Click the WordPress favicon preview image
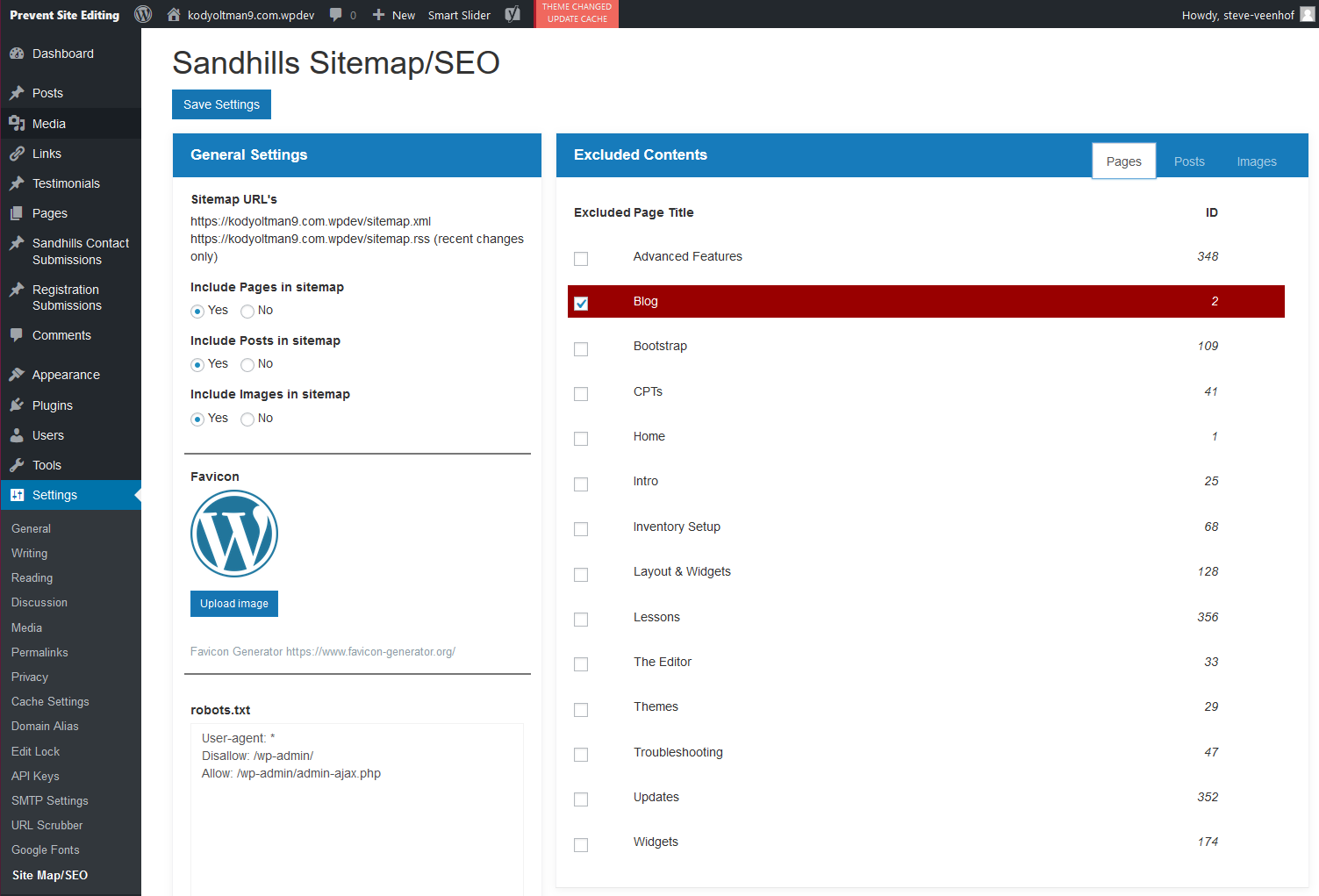 click(234, 534)
